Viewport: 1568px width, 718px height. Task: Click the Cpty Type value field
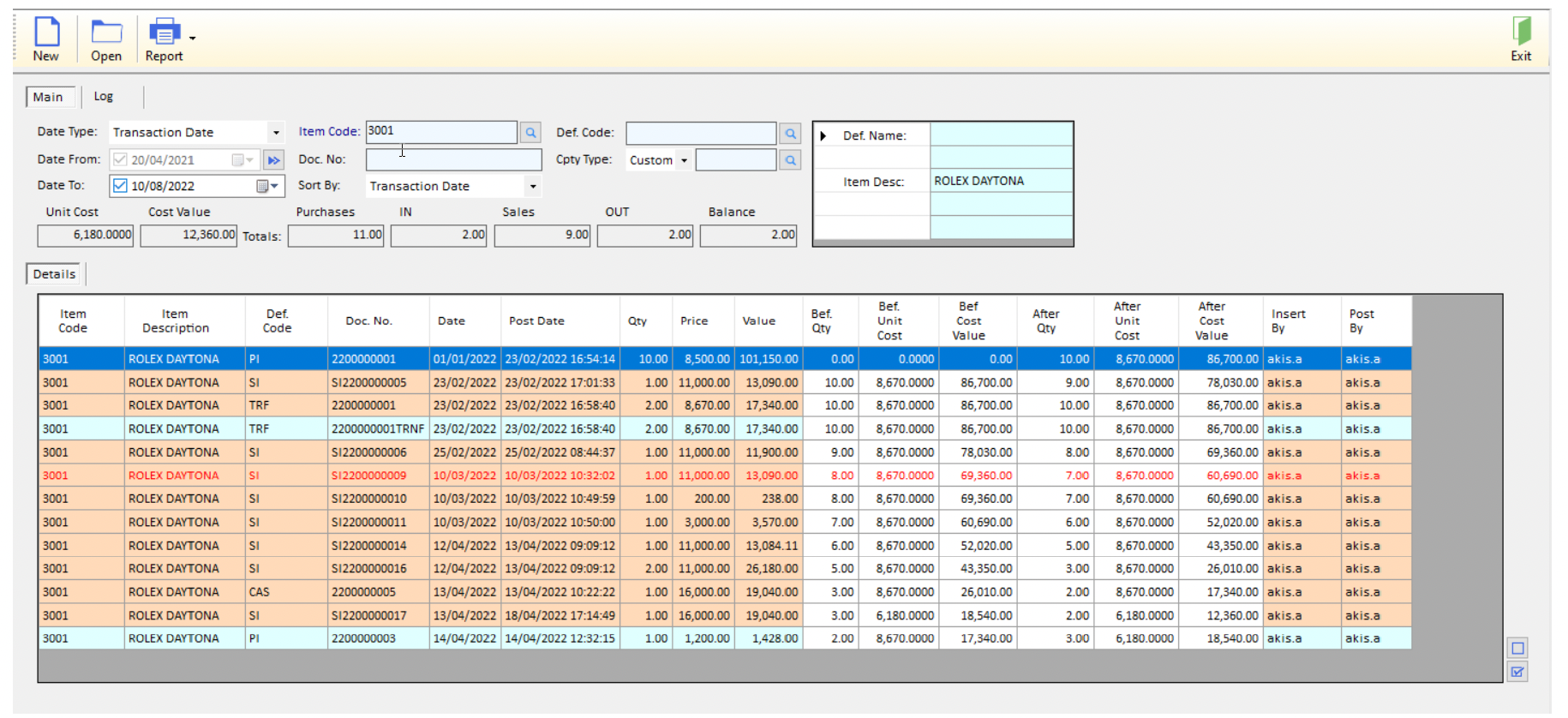[x=736, y=160]
